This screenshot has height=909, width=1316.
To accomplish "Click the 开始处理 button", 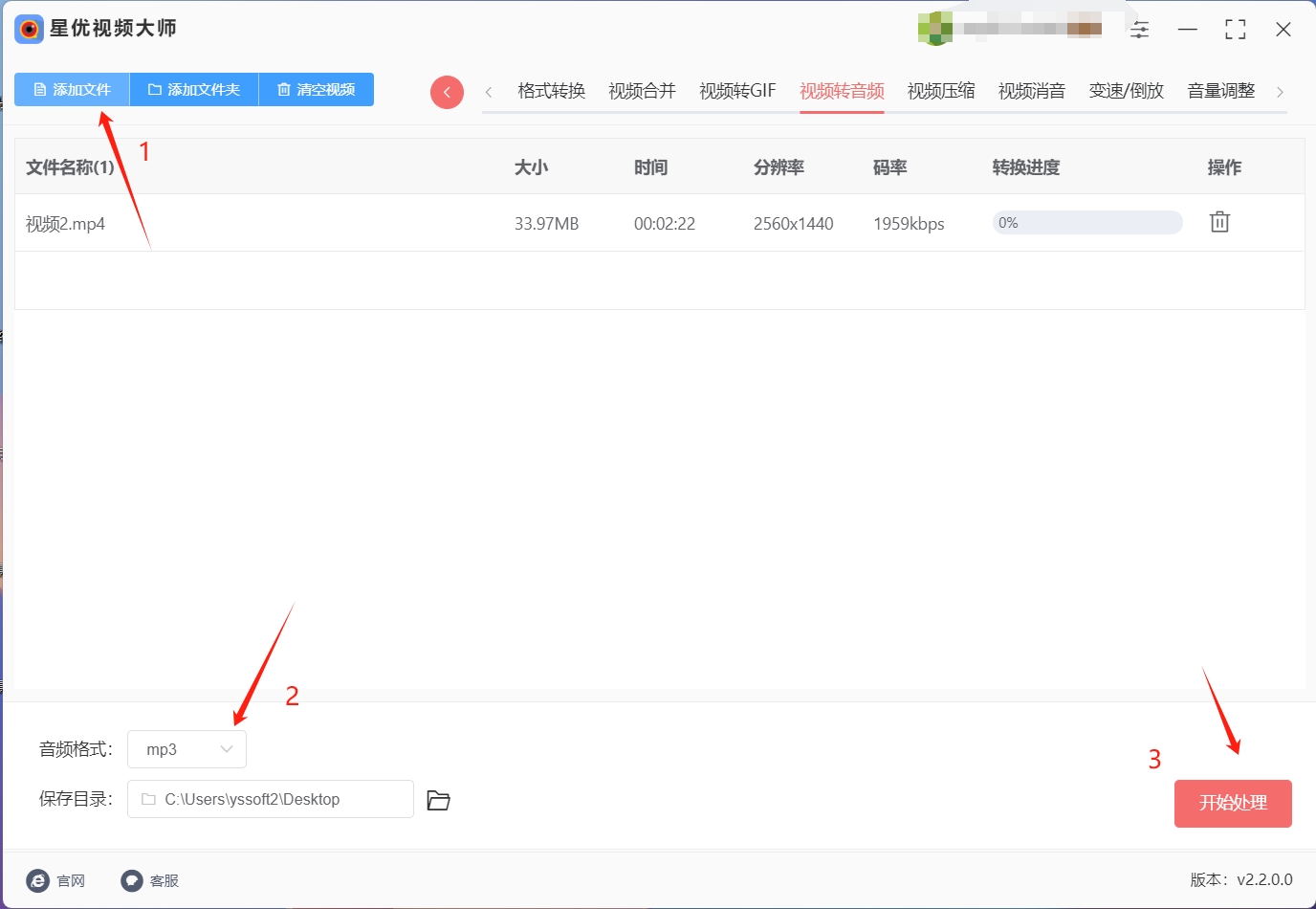I will click(1233, 803).
